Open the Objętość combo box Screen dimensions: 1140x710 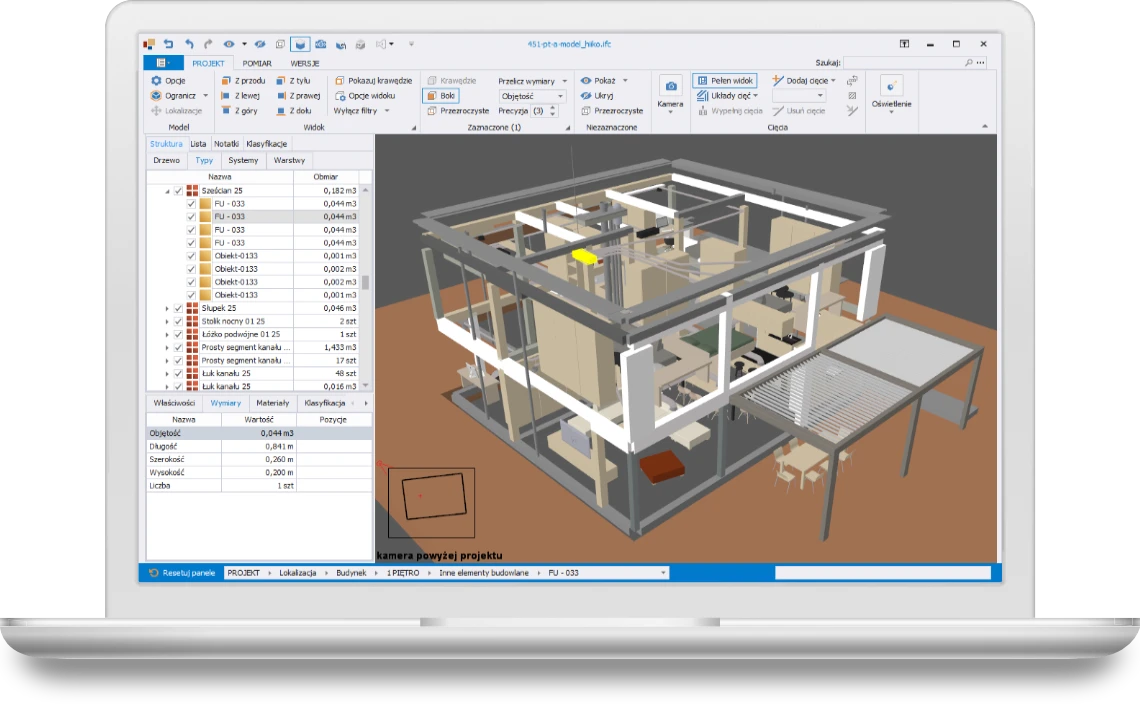tap(532, 96)
